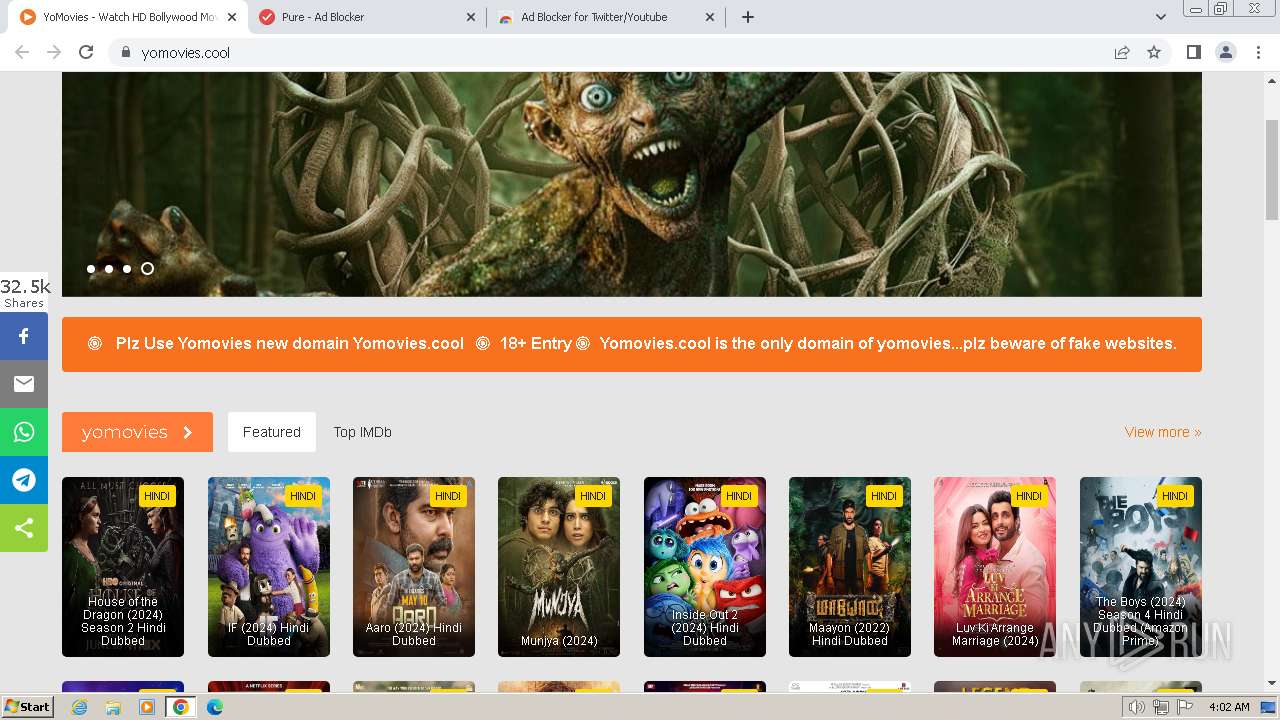The height and width of the screenshot is (720, 1280).
Task: Open Windows Media Player taskbar icon
Action: tap(147, 707)
